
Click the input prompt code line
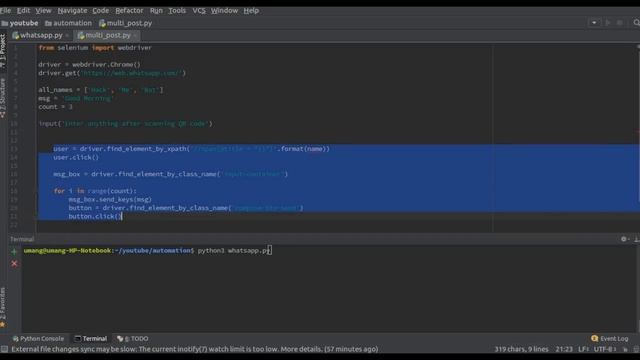[126, 124]
